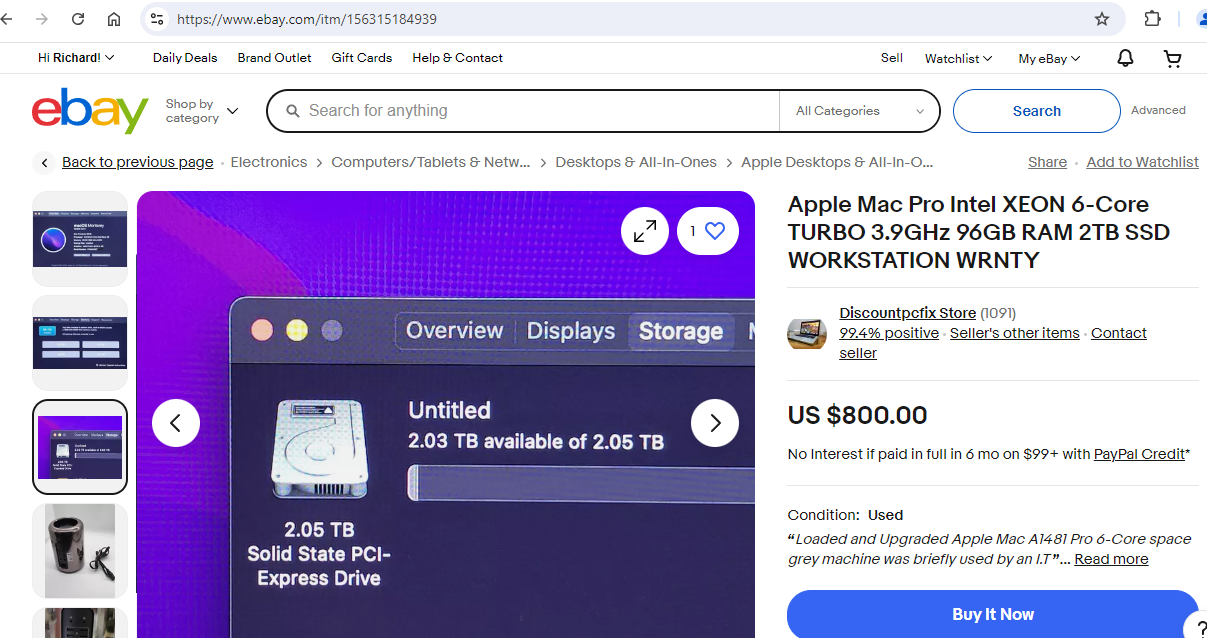Open the shopping cart icon
The image size is (1207, 638).
coord(1173,58)
